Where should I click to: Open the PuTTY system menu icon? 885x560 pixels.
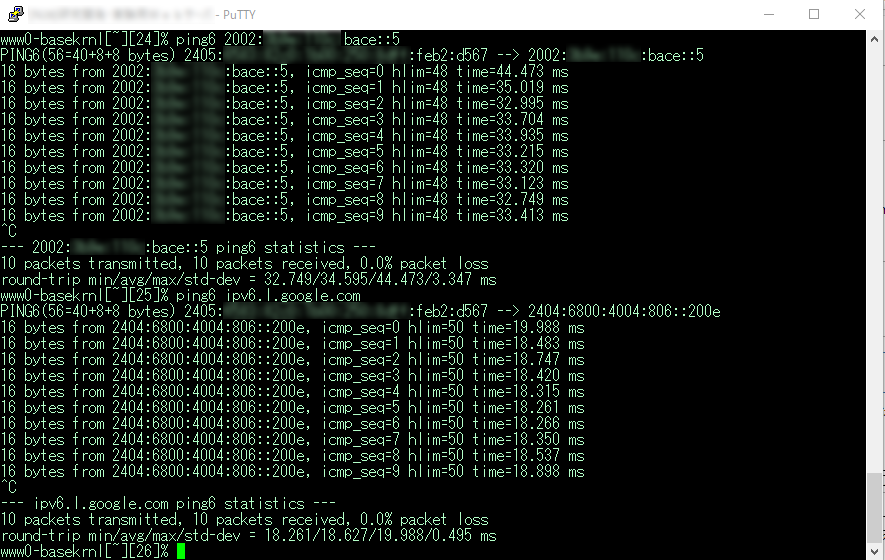[x=16, y=14]
